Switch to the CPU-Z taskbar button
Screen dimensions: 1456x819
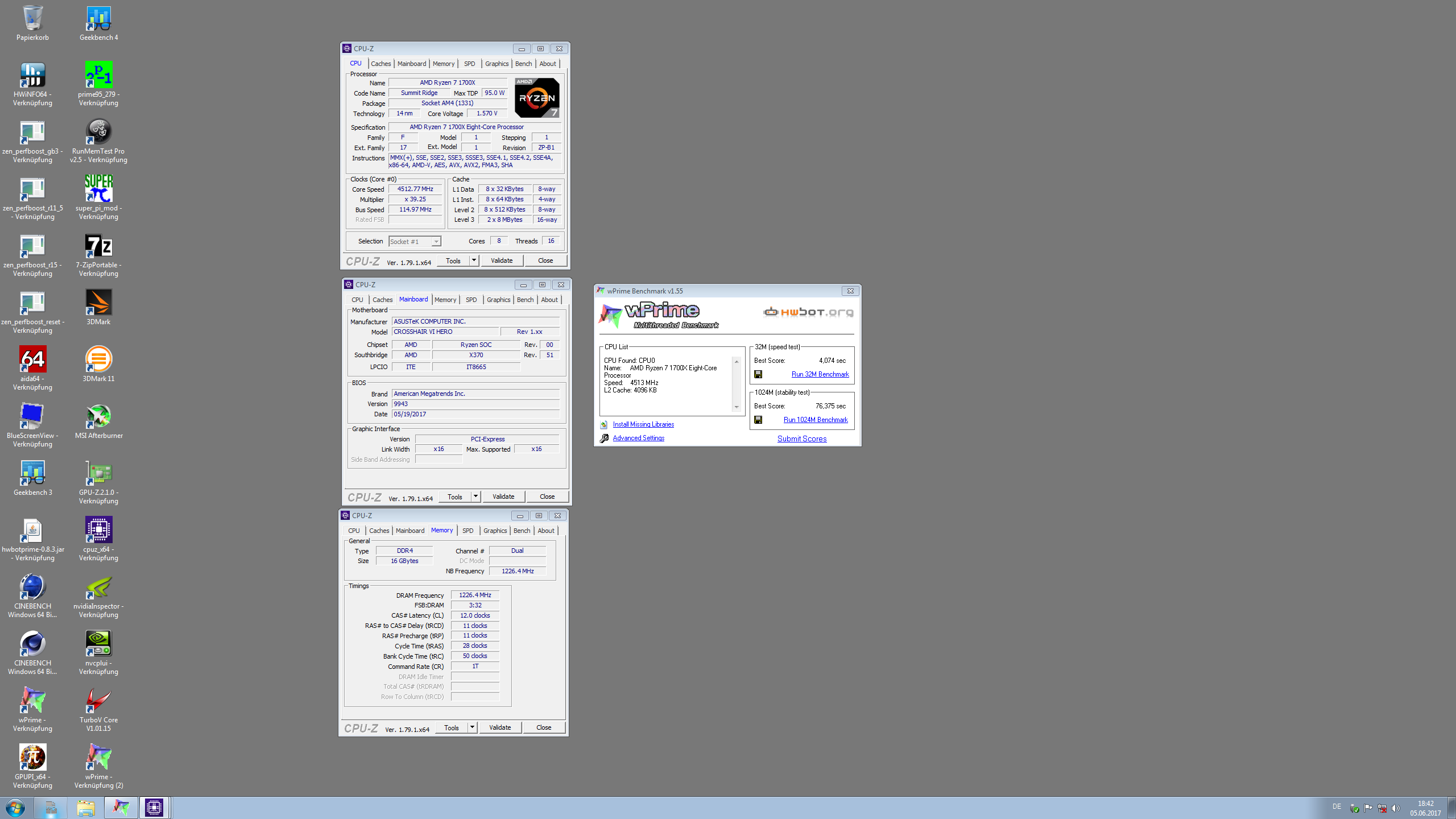[154, 808]
